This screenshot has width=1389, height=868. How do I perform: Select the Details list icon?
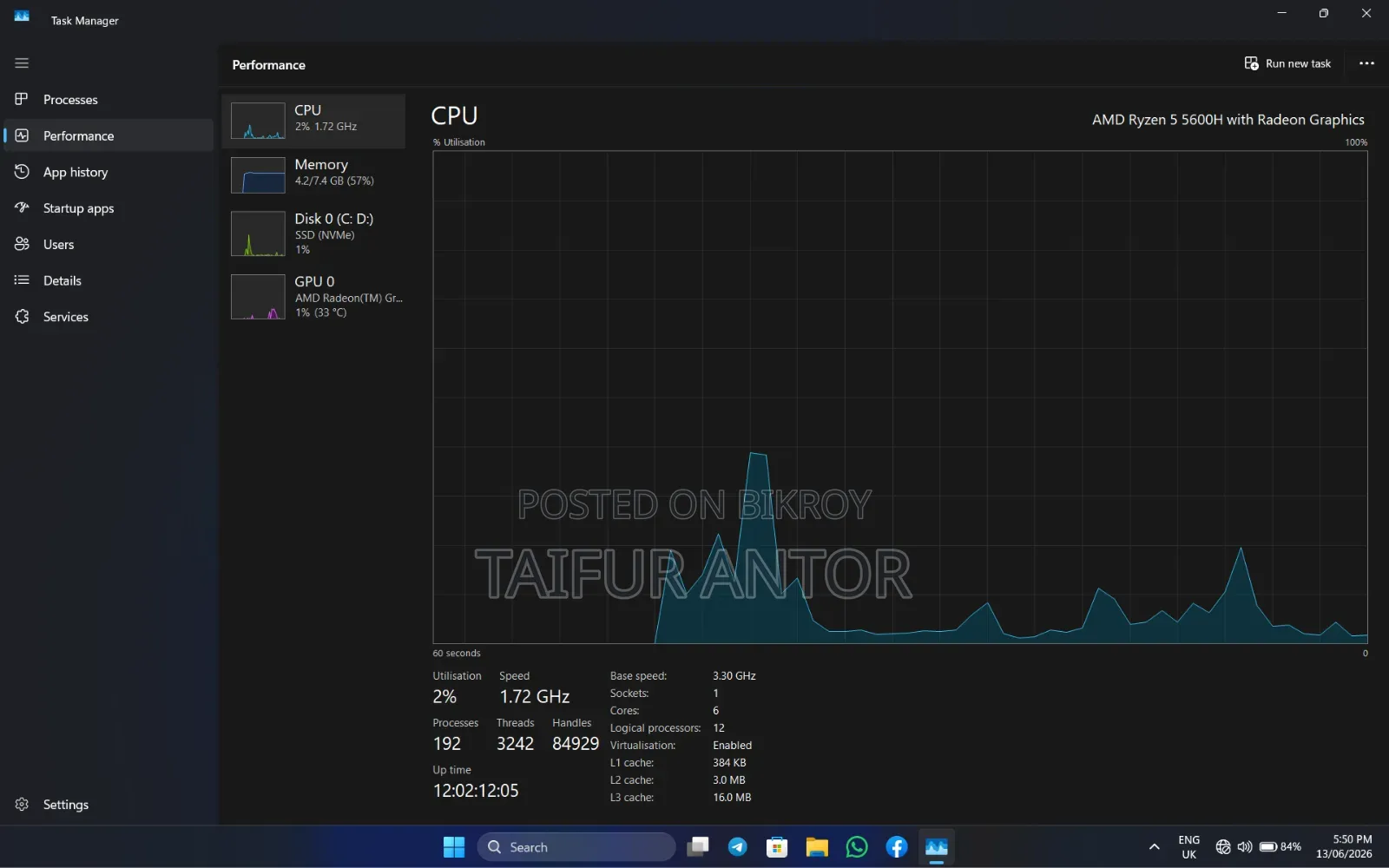coord(22,280)
